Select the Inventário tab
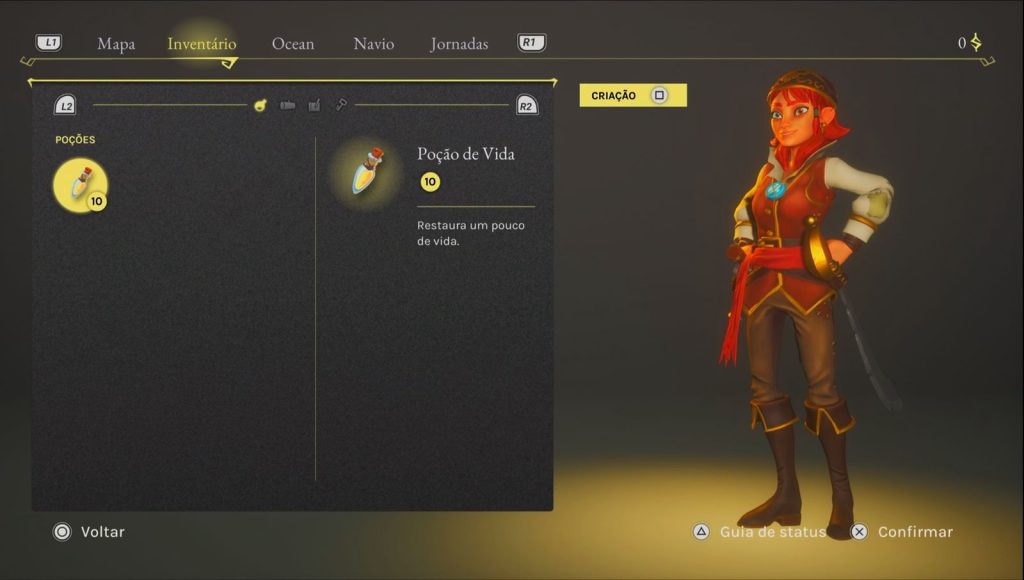The width and height of the screenshot is (1024, 580). click(202, 44)
